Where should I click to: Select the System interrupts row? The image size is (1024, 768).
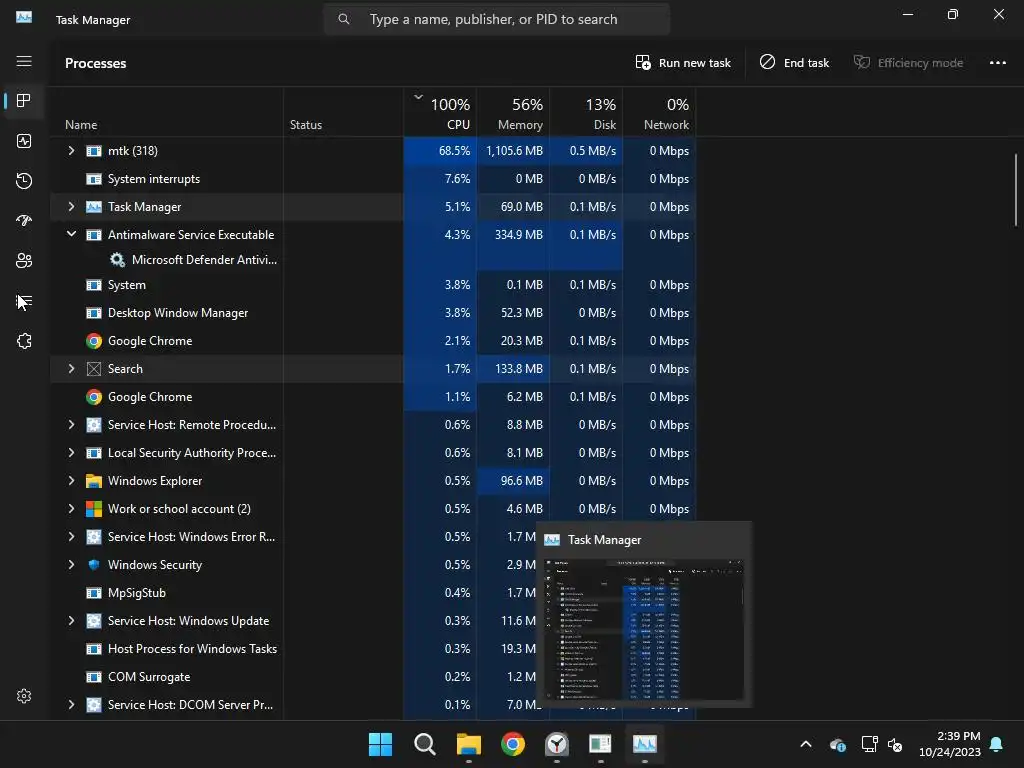[373, 179]
